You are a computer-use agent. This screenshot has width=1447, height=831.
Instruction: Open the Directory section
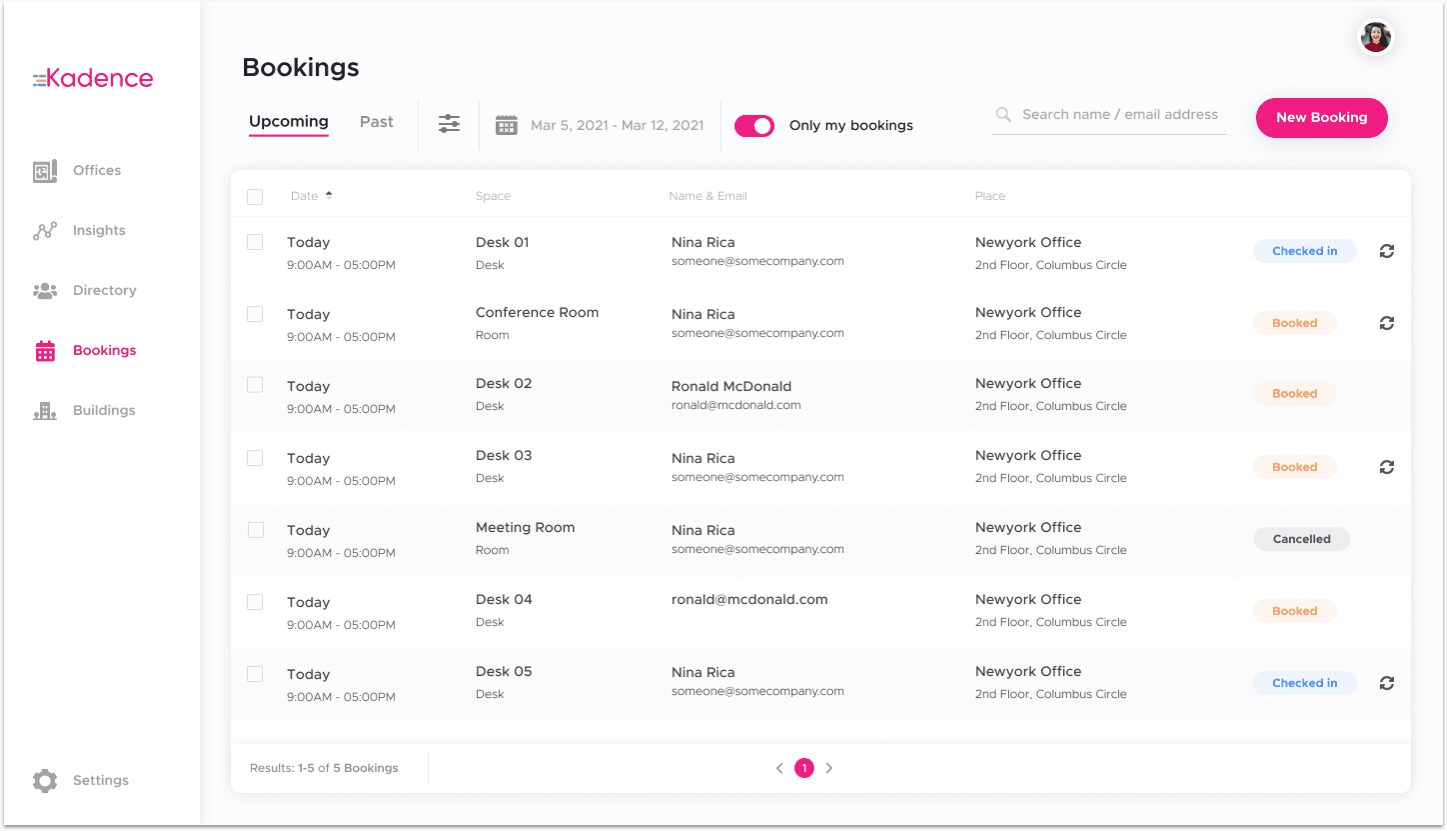[45, 290]
